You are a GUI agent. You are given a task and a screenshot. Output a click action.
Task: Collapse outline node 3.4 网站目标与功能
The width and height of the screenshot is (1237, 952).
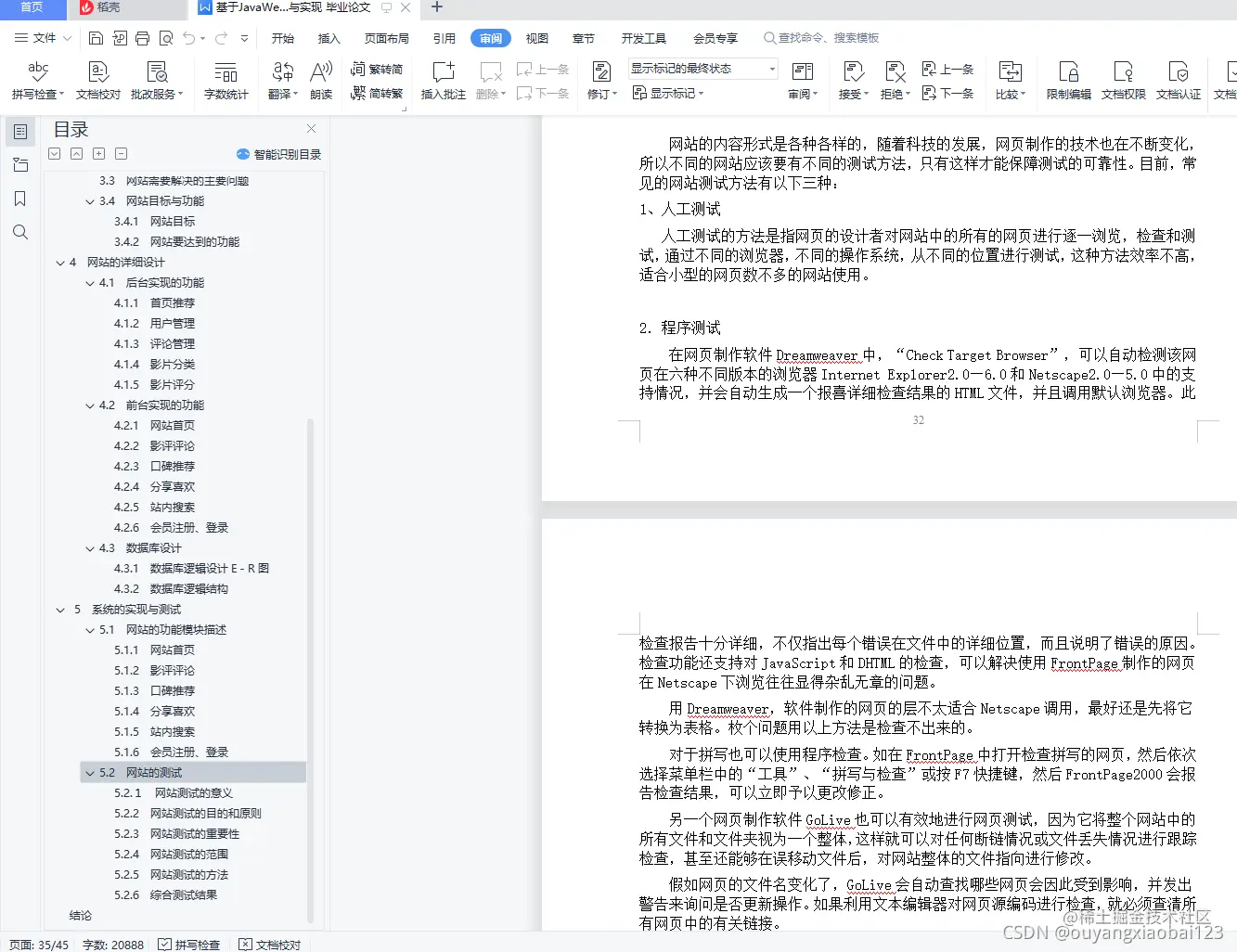tap(90, 201)
